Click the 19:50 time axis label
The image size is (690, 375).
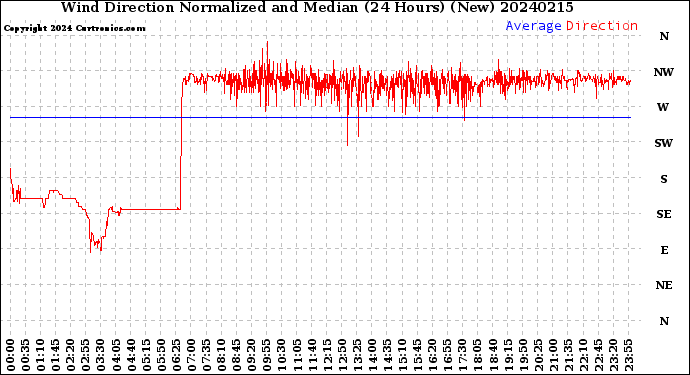click(x=523, y=355)
